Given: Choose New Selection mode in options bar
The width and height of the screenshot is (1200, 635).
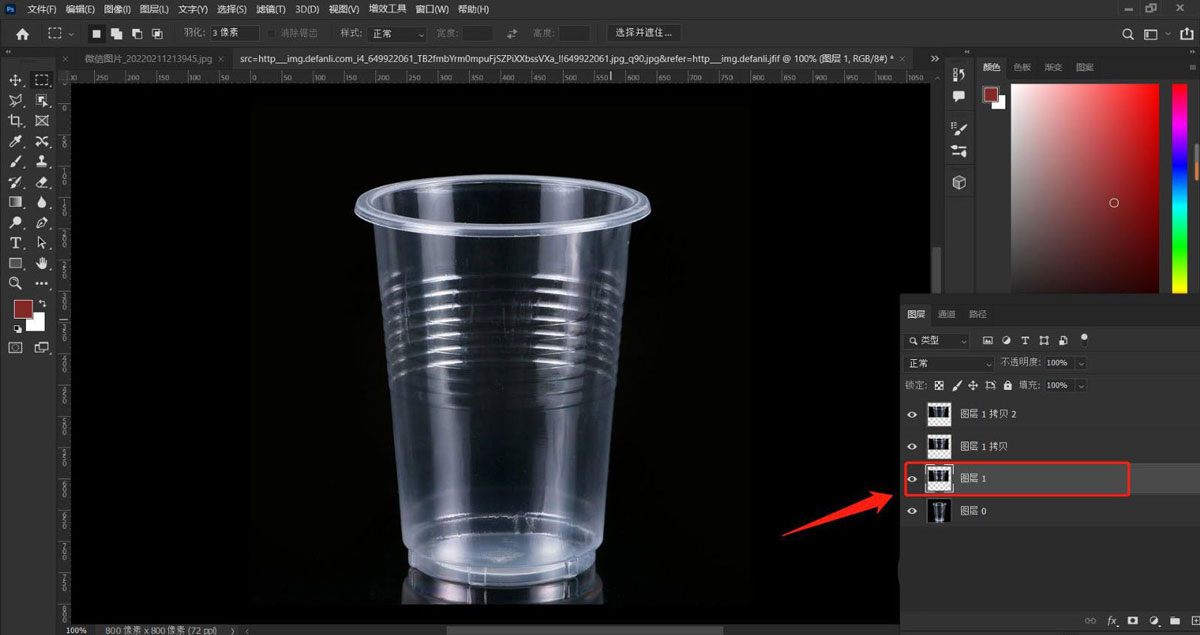Looking at the screenshot, I should (97, 34).
